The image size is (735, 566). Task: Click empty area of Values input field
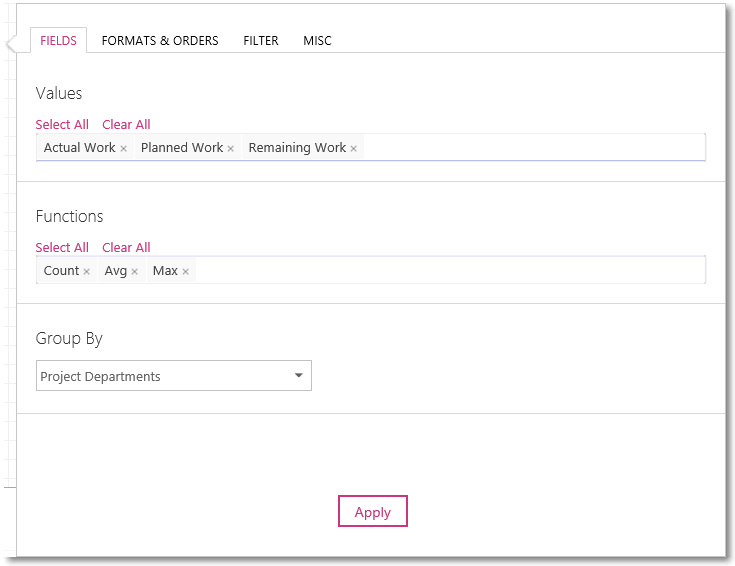coord(534,147)
